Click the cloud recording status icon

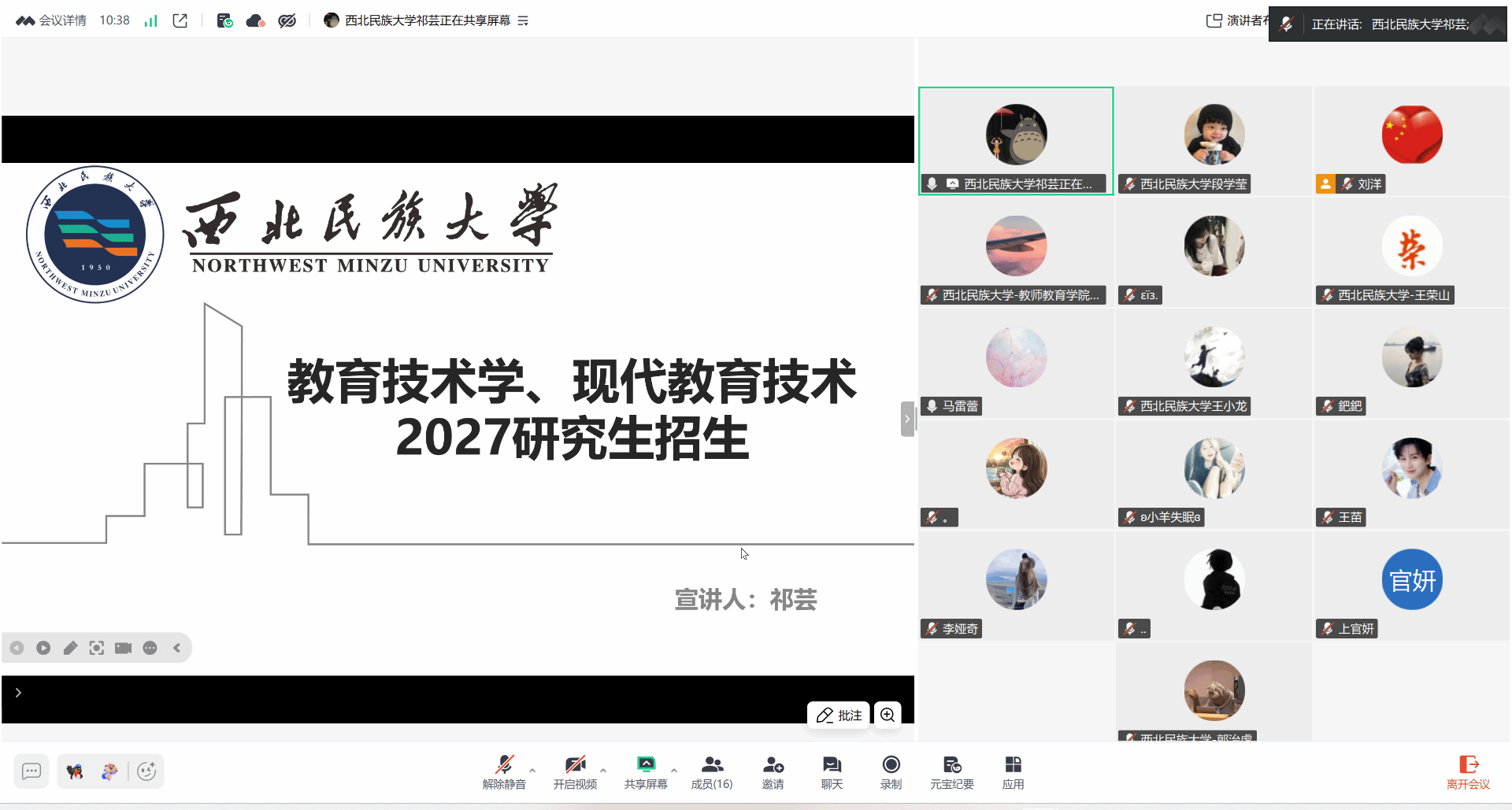[255, 20]
